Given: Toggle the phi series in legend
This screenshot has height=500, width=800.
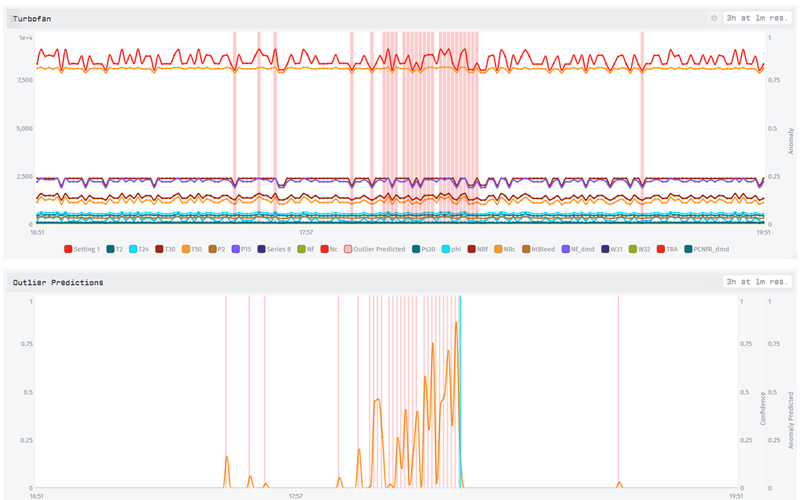Looking at the screenshot, I should 452,249.
